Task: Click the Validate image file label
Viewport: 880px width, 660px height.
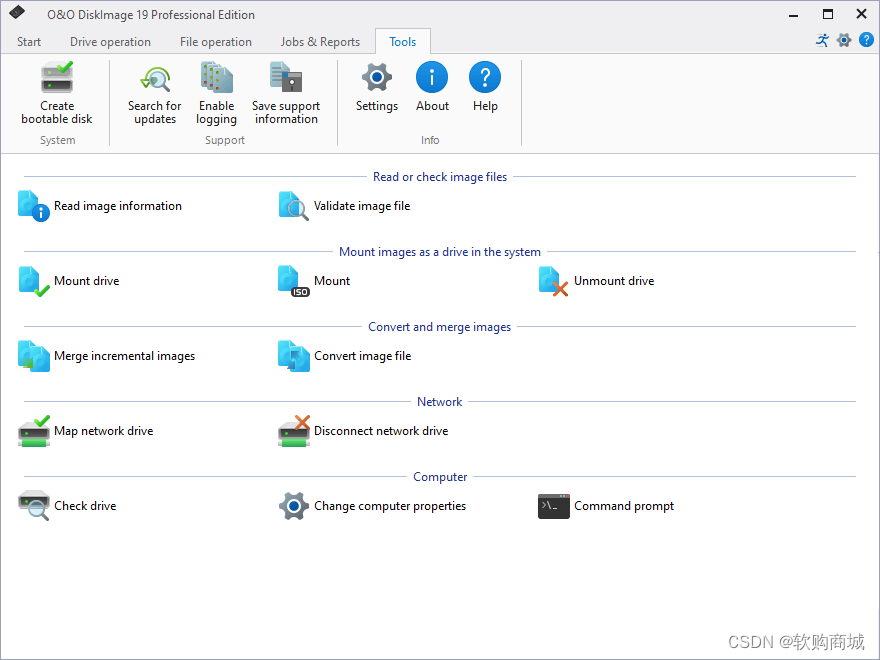Action: [x=362, y=206]
